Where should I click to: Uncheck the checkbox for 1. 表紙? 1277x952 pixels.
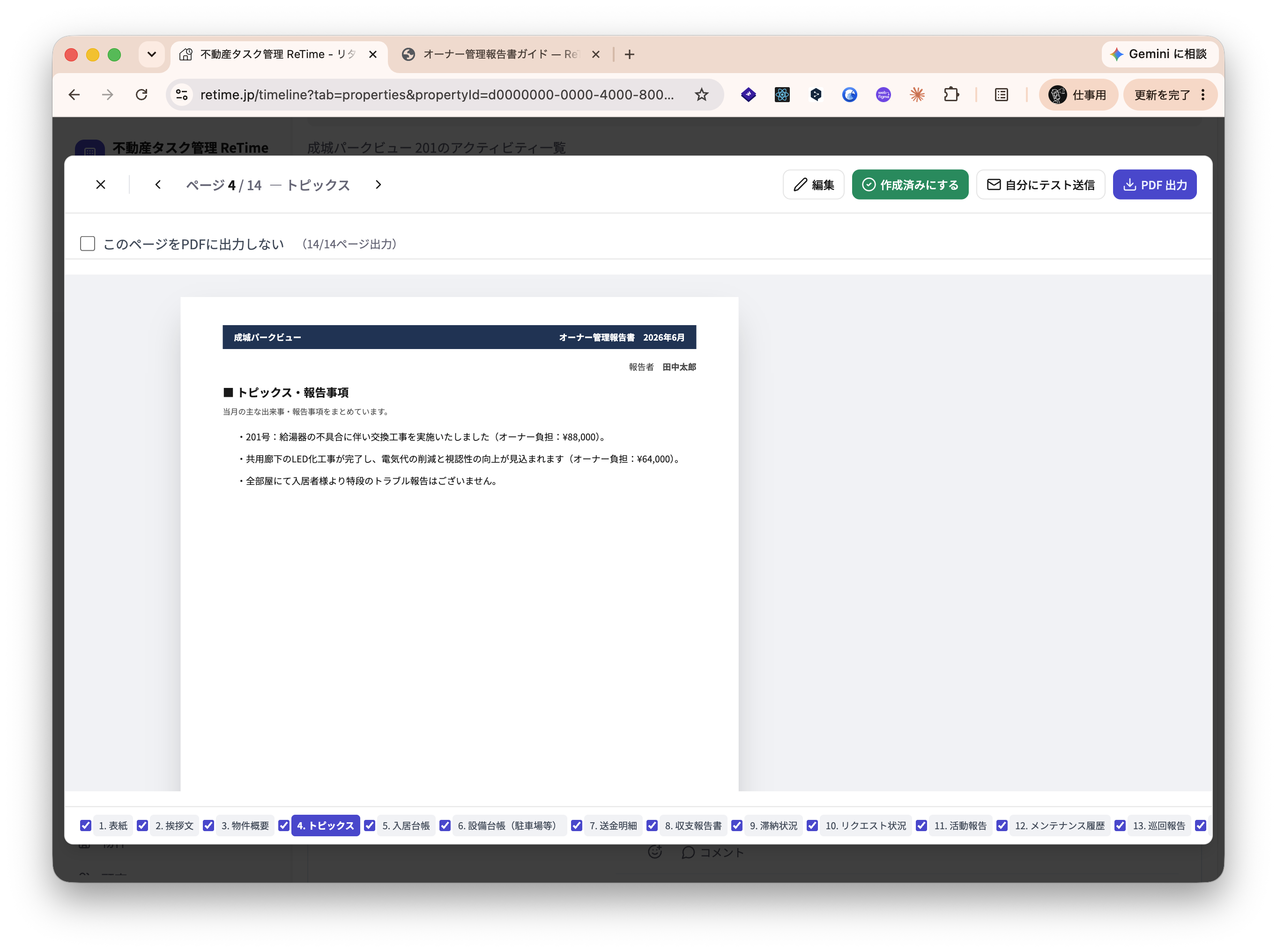point(86,826)
